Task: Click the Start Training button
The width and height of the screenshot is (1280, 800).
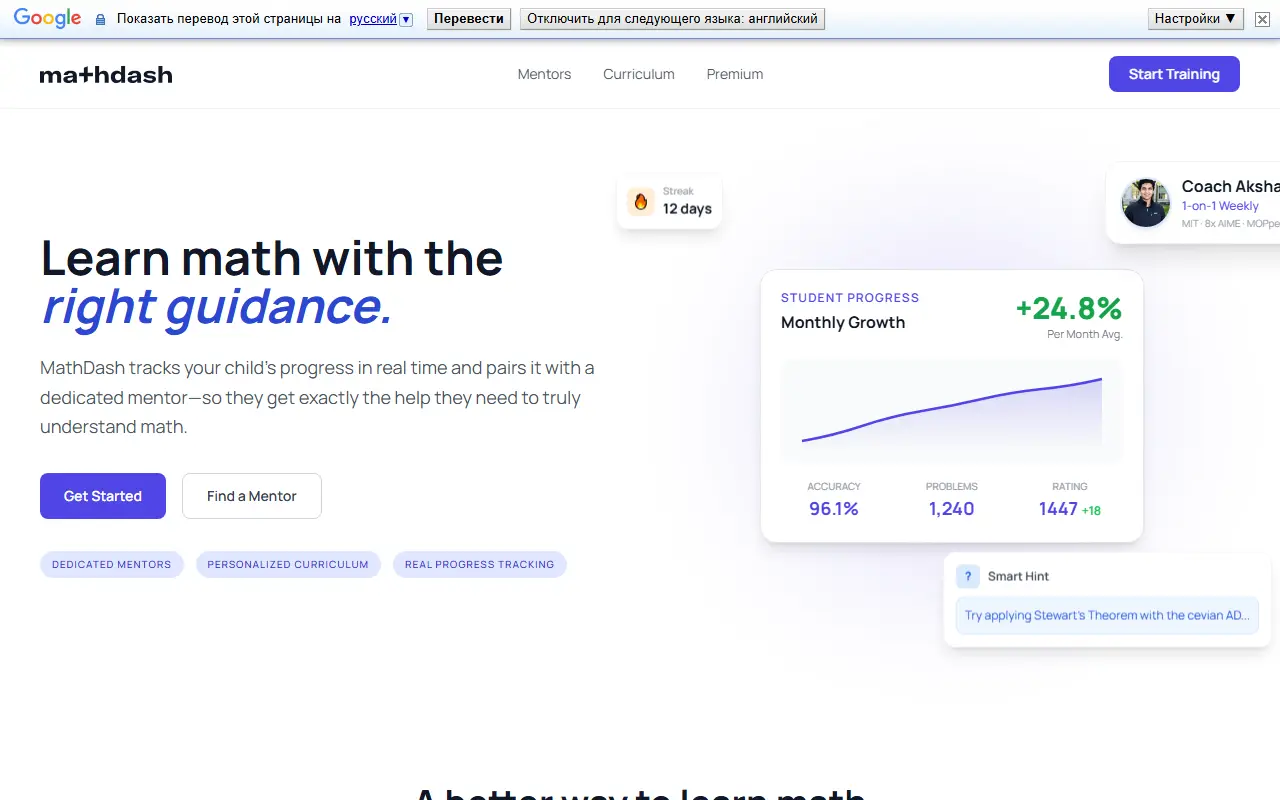Action: (x=1174, y=74)
